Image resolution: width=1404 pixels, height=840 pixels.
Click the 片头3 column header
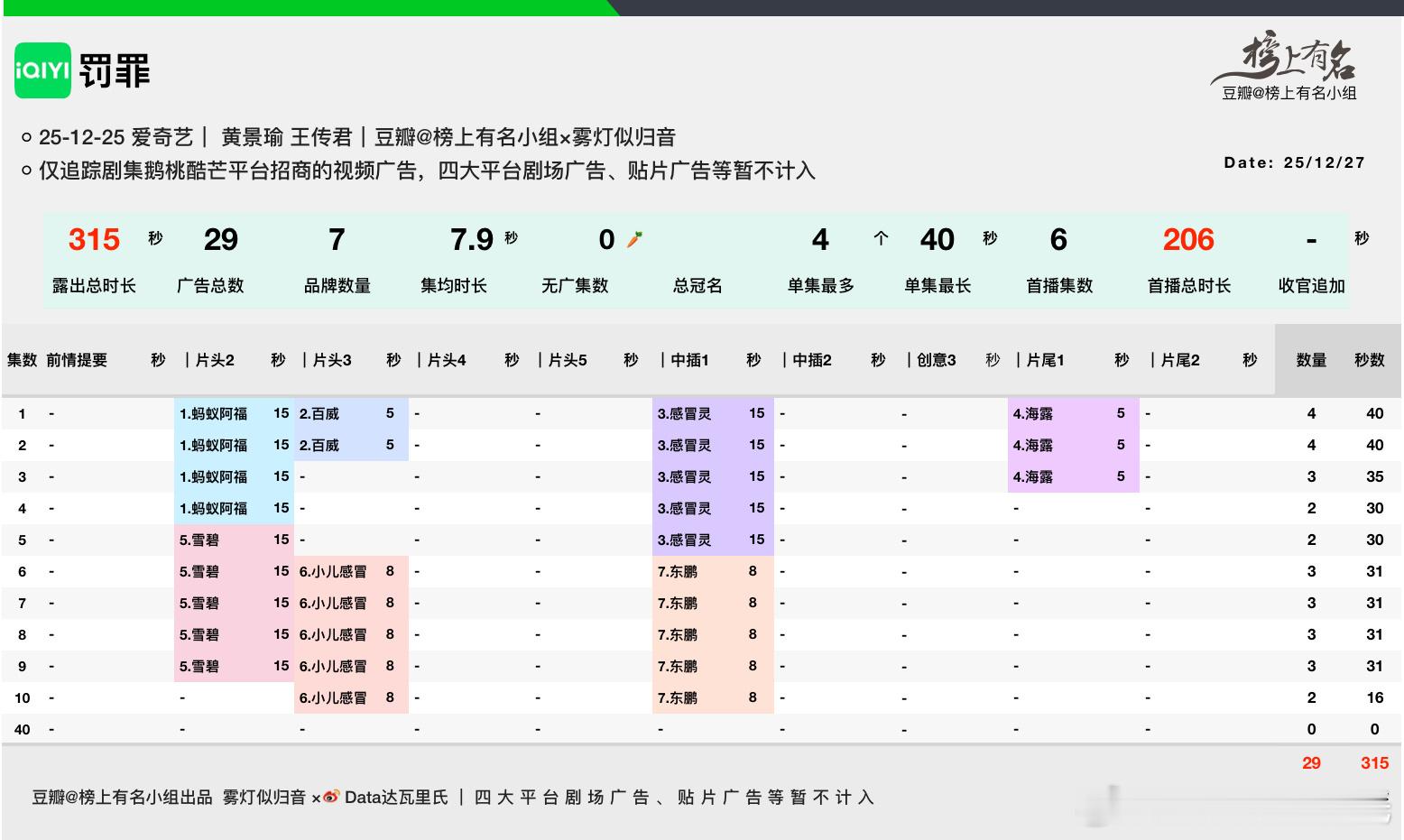pyautogui.click(x=332, y=360)
